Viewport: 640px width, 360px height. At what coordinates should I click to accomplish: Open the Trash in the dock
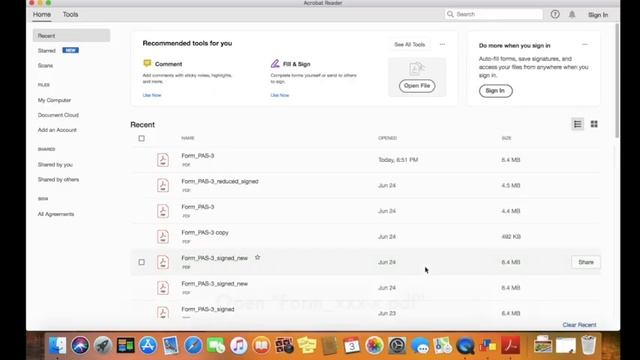coord(588,345)
